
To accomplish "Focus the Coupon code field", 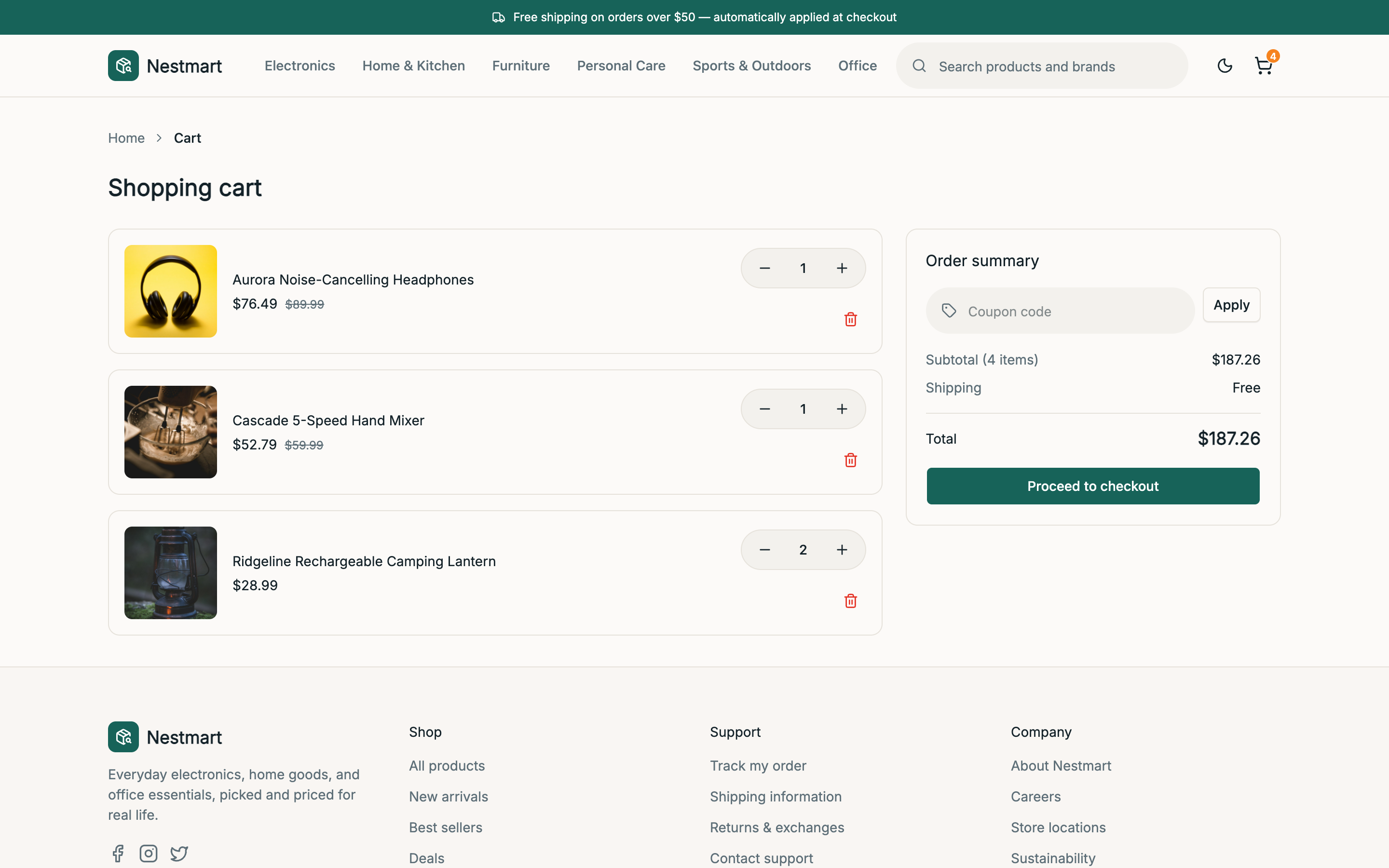I will tap(1060, 311).
